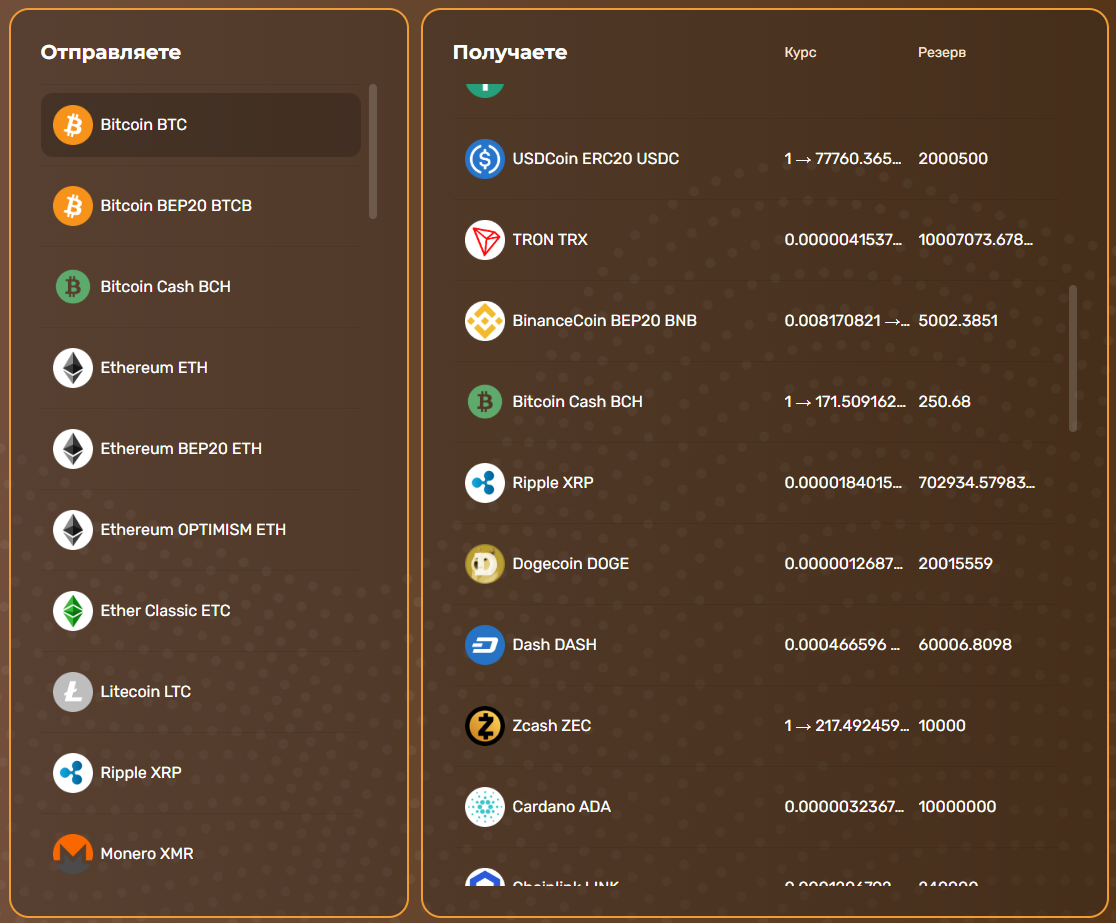
Task: Click the USDC reserve value 2000500
Action: pyautogui.click(x=953, y=159)
